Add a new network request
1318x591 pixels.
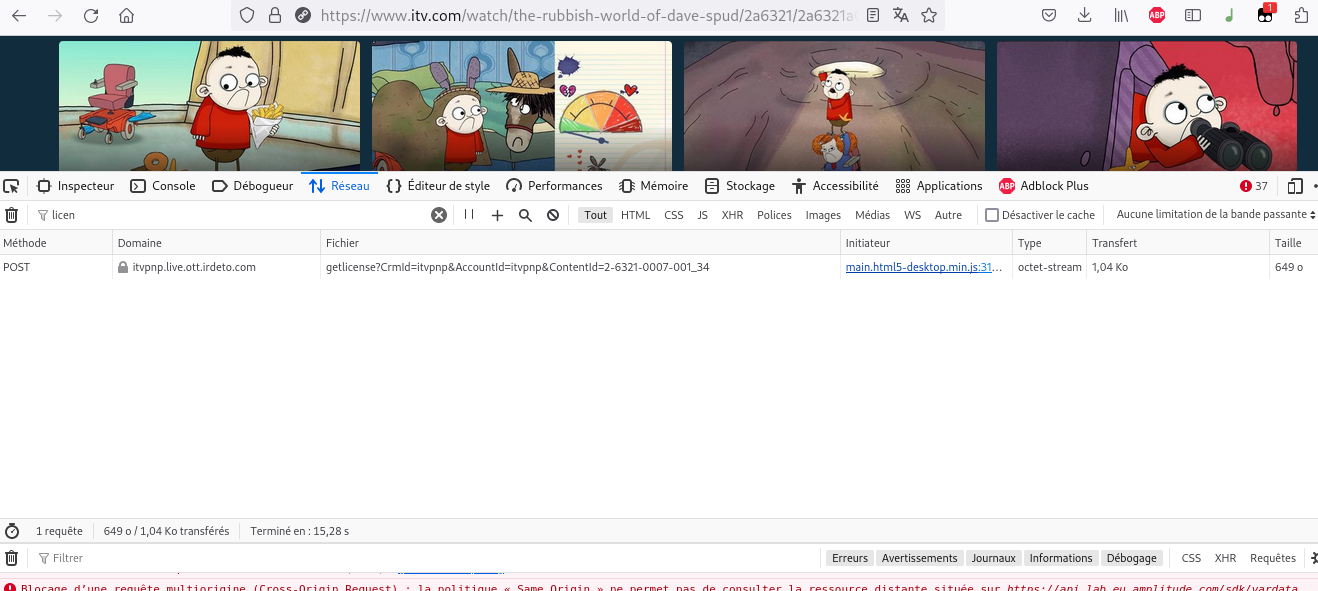(497, 215)
